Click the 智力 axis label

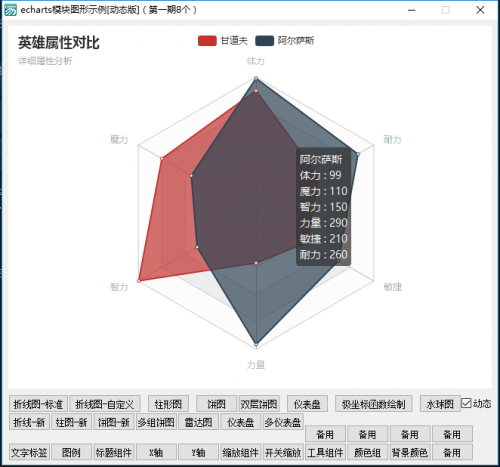click(119, 287)
